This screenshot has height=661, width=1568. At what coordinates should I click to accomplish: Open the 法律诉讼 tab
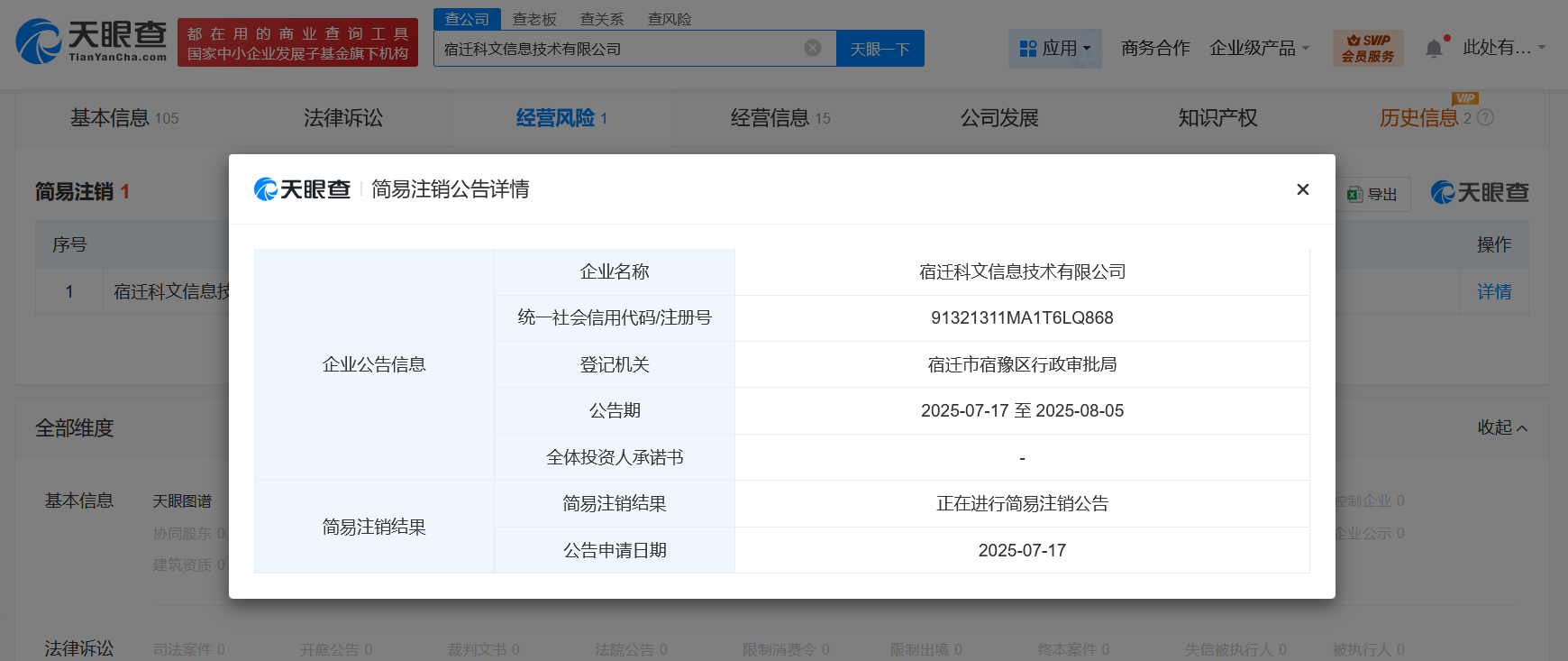343,118
